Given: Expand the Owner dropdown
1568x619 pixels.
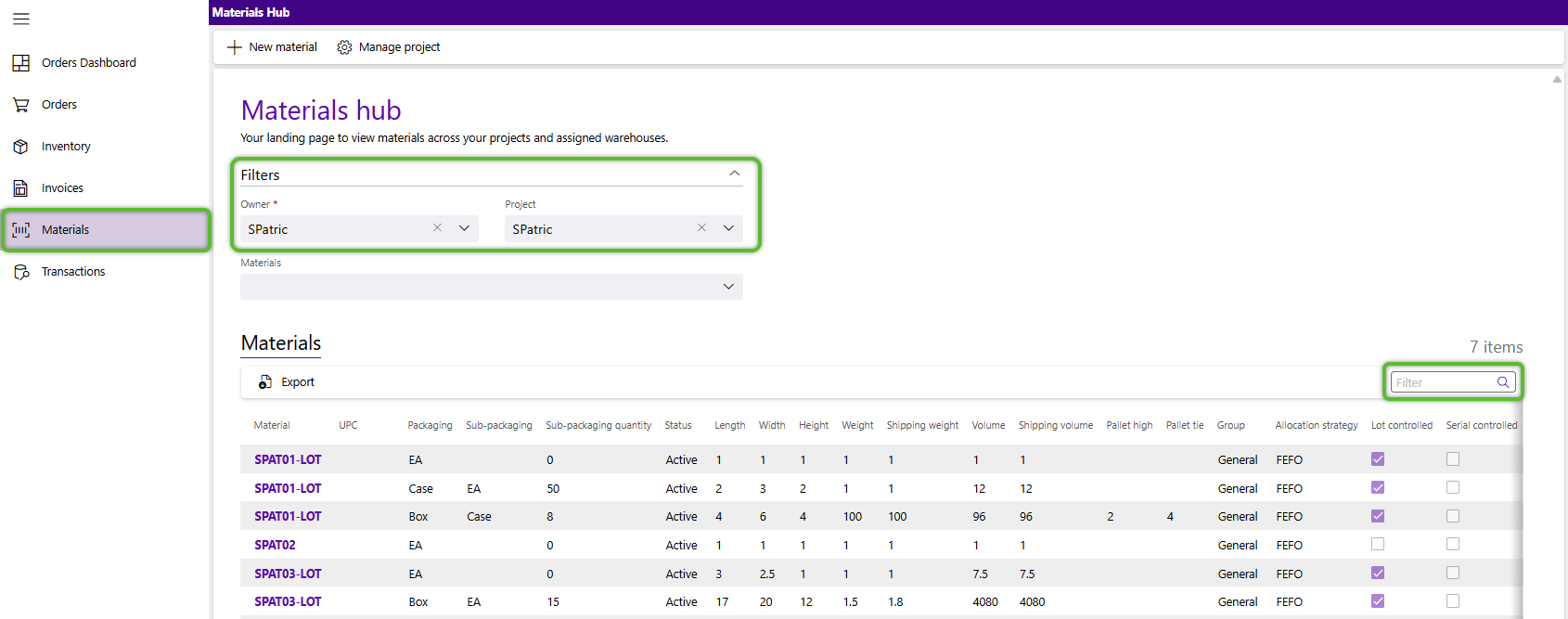Looking at the screenshot, I should (x=464, y=228).
